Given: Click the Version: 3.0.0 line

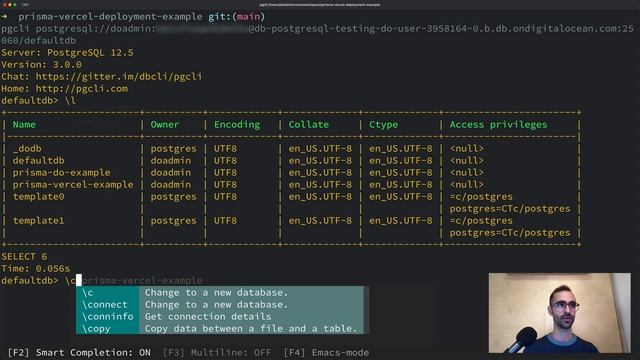Looking at the screenshot, I should (41, 64).
